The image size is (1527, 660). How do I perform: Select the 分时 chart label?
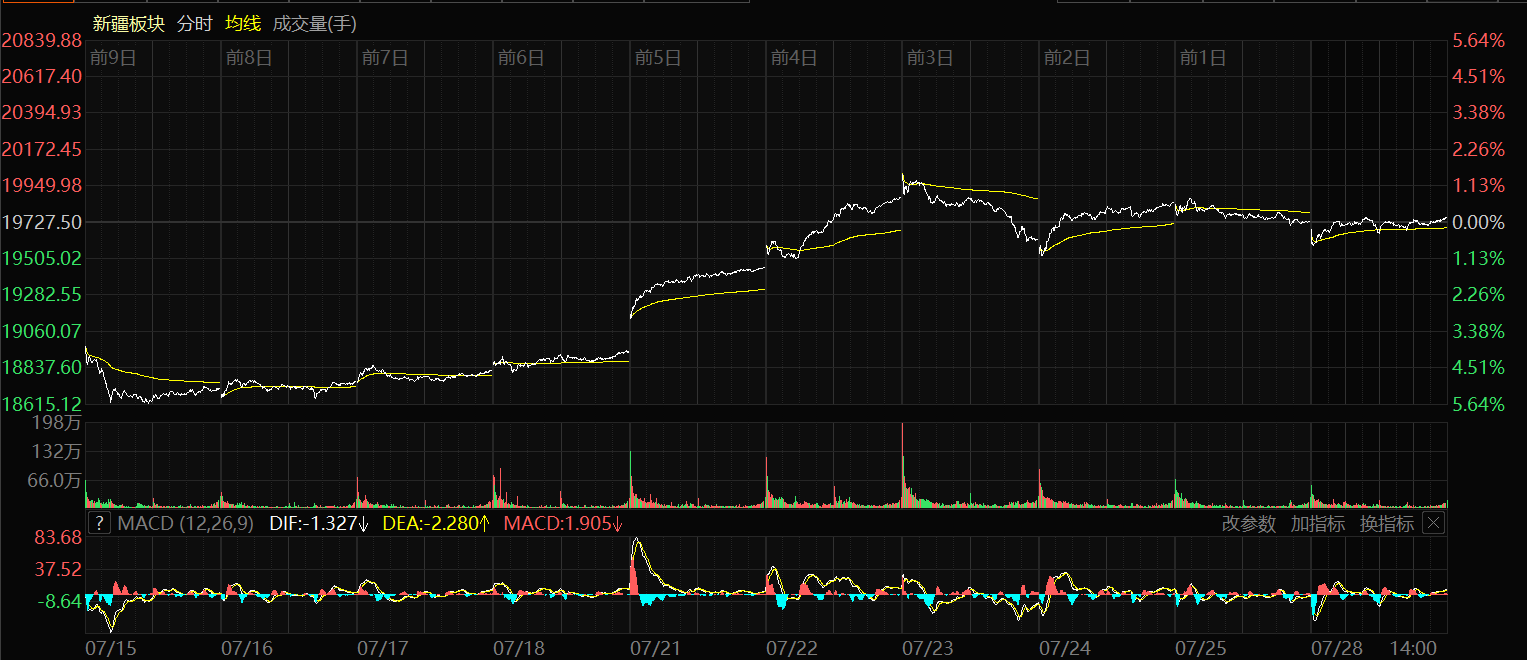pyautogui.click(x=195, y=23)
